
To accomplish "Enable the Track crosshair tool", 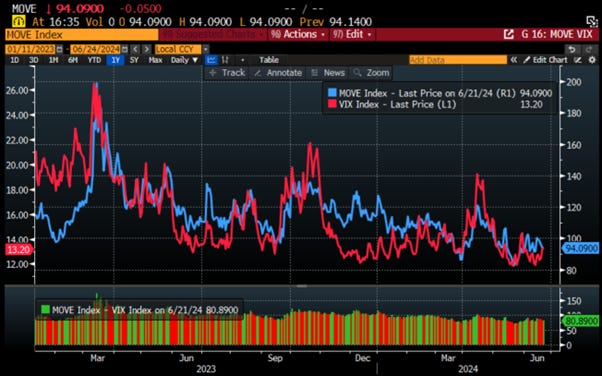I will pos(227,73).
